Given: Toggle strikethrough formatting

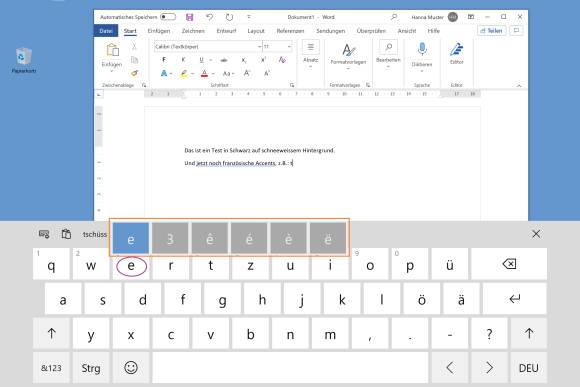Looking at the screenshot, I should tap(224, 60).
